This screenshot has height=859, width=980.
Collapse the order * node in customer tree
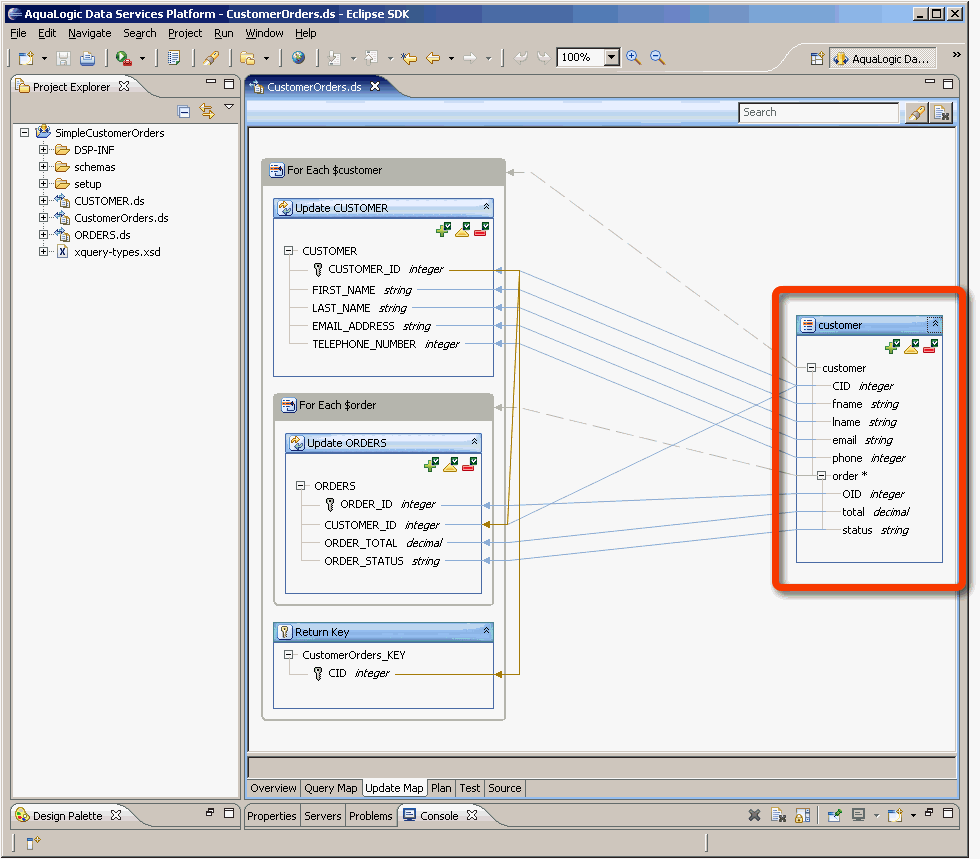pos(821,476)
